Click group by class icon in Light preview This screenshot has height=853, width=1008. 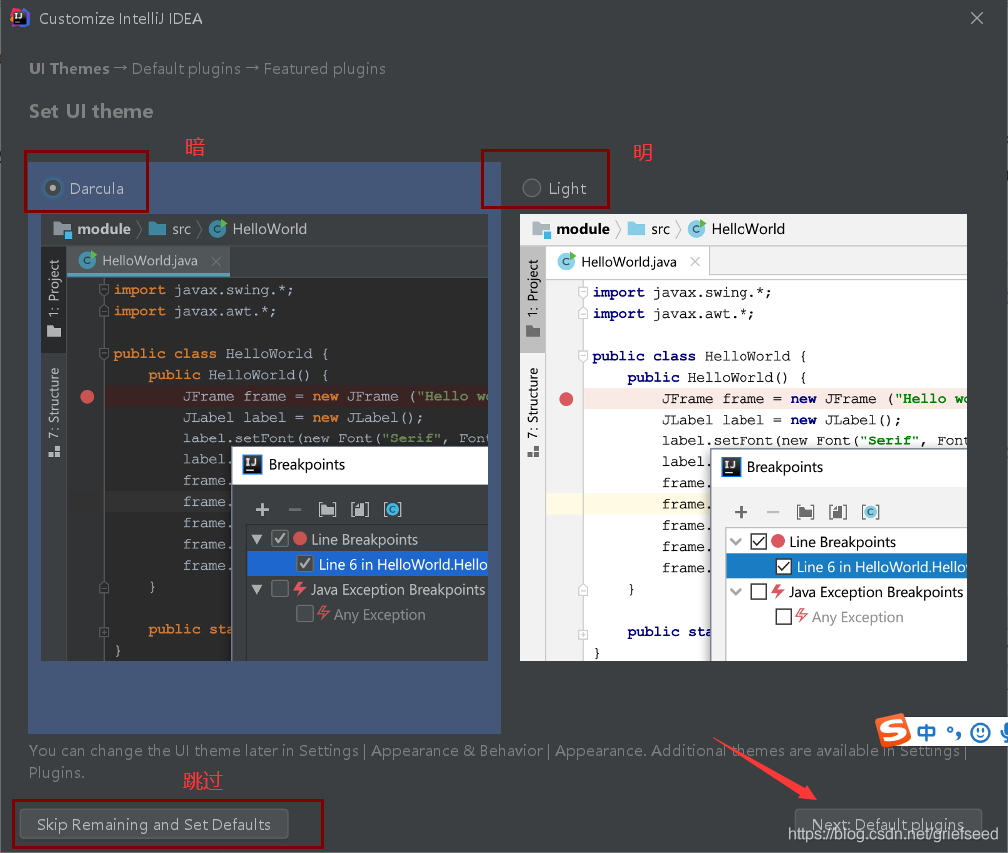pos(870,512)
